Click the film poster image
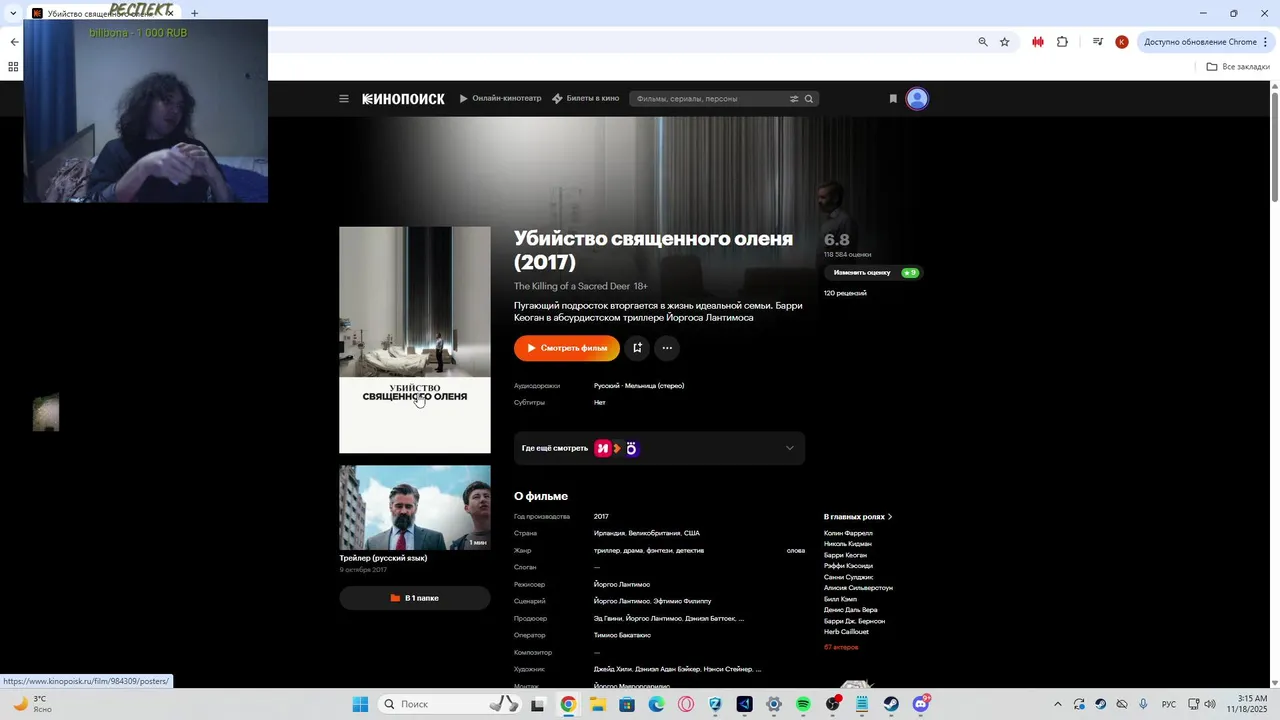The width and height of the screenshot is (1280, 720). [415, 340]
